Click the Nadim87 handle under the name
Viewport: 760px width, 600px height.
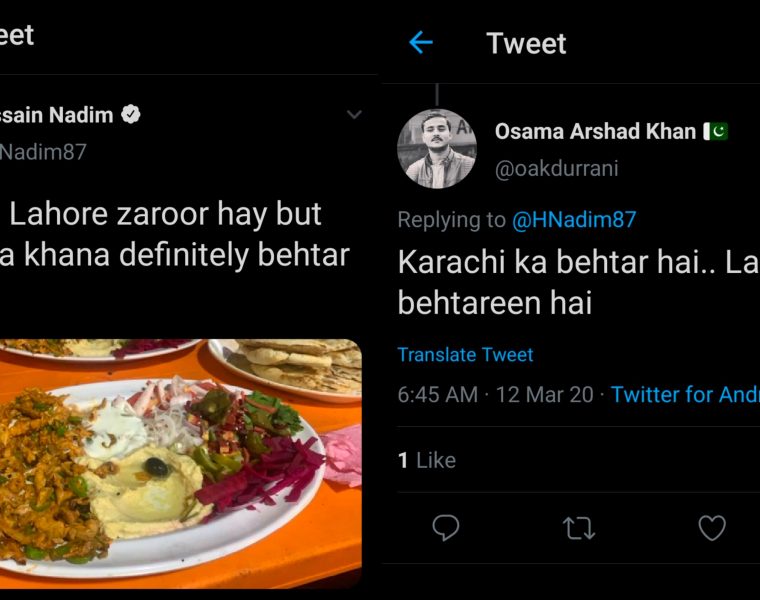coord(43,152)
